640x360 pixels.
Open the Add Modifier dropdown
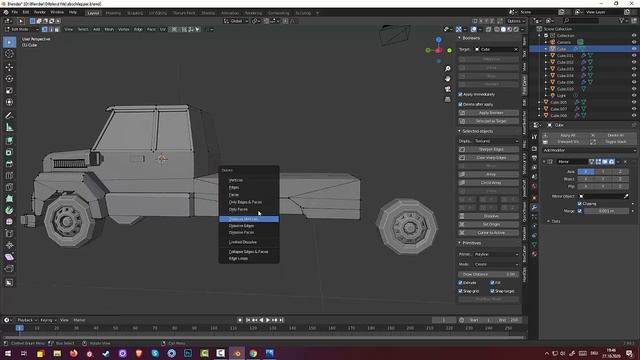tap(589, 150)
